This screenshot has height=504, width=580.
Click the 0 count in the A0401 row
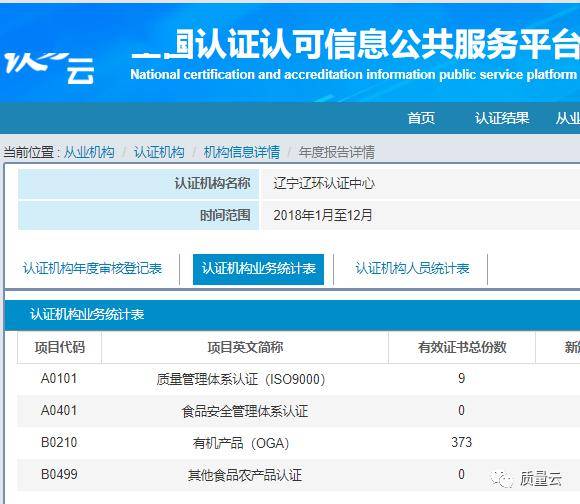[461, 410]
